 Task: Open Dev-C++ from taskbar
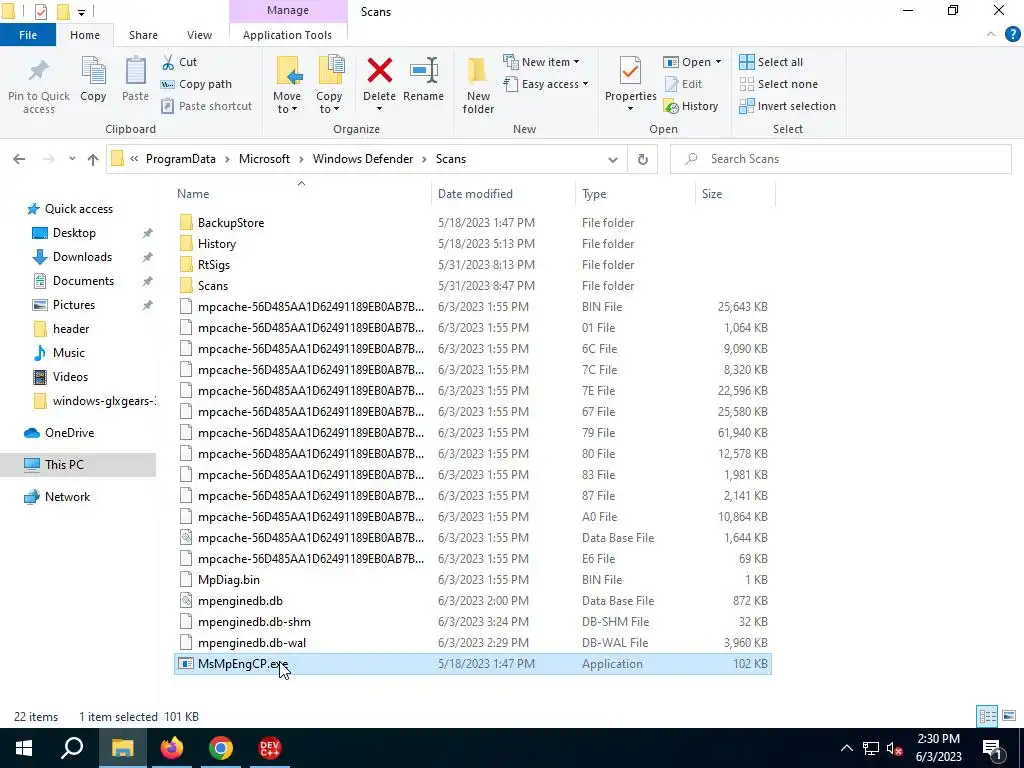tap(270, 748)
